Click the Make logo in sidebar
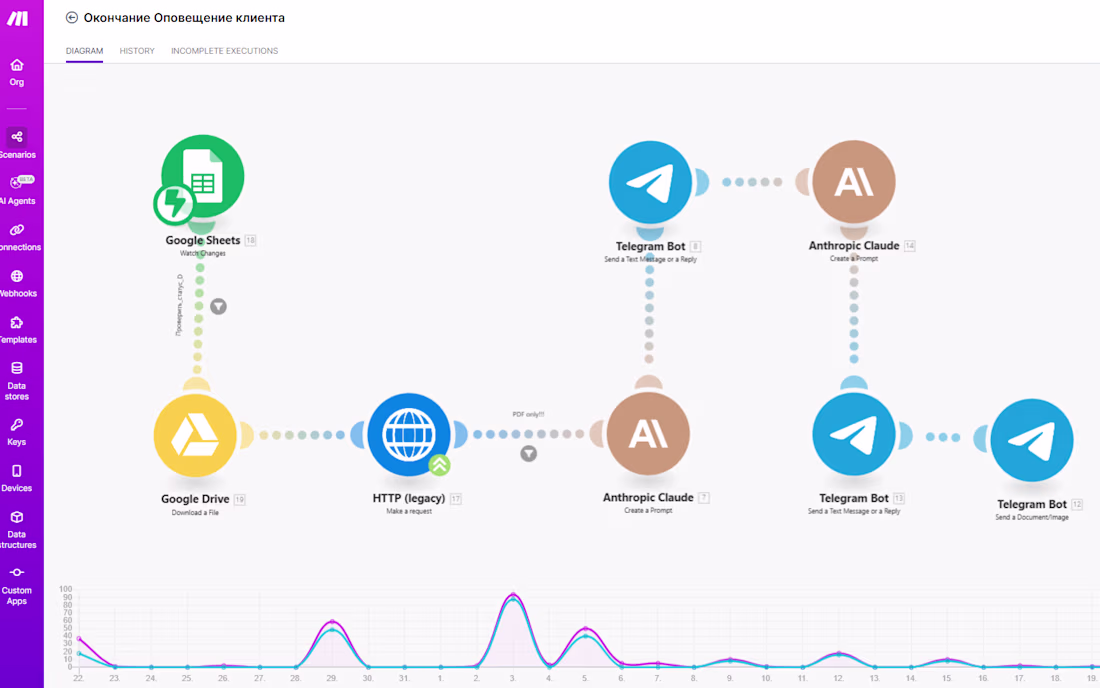 18,19
